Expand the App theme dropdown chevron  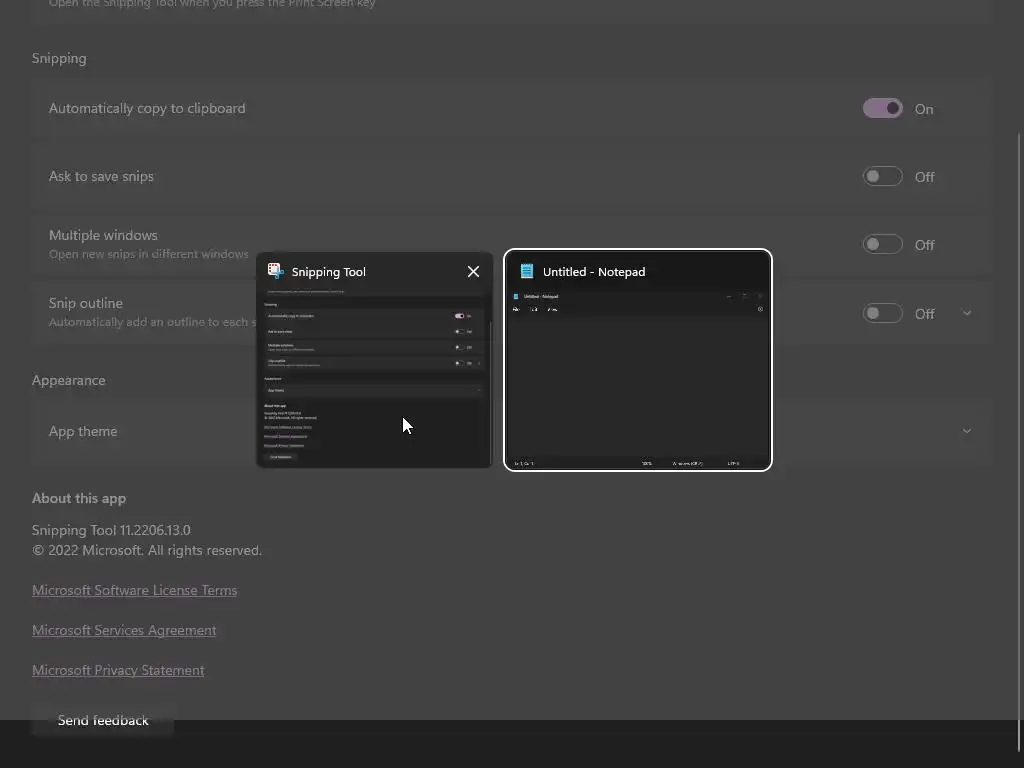(x=967, y=431)
